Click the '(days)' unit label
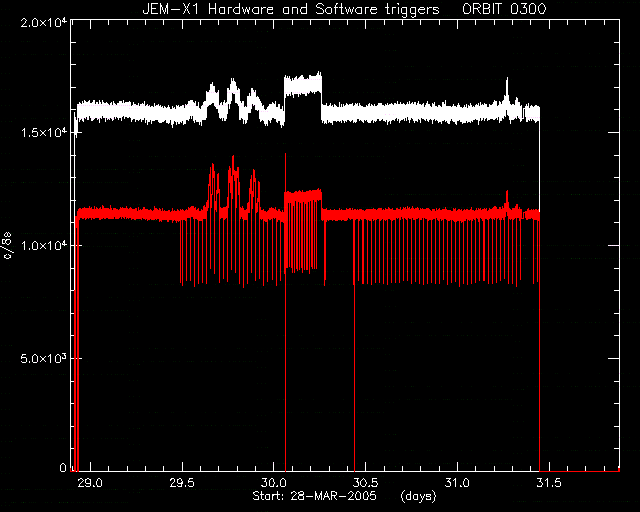Screen dimensions: 640x512 tap(418, 496)
